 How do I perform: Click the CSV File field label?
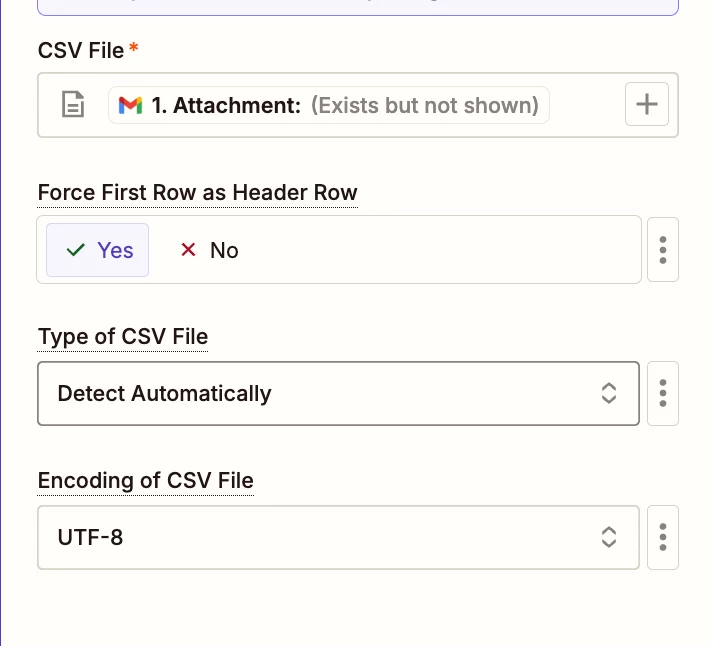tap(81, 50)
